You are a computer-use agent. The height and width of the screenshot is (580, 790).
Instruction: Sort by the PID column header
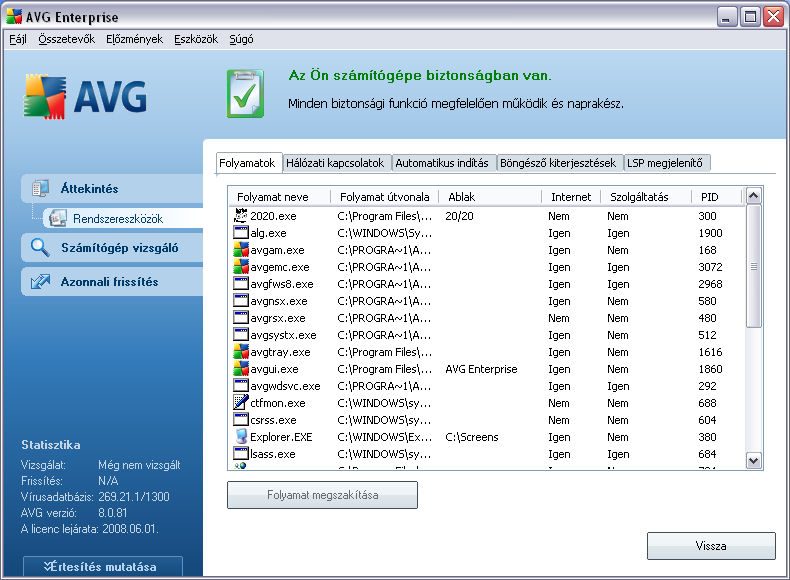(x=717, y=197)
